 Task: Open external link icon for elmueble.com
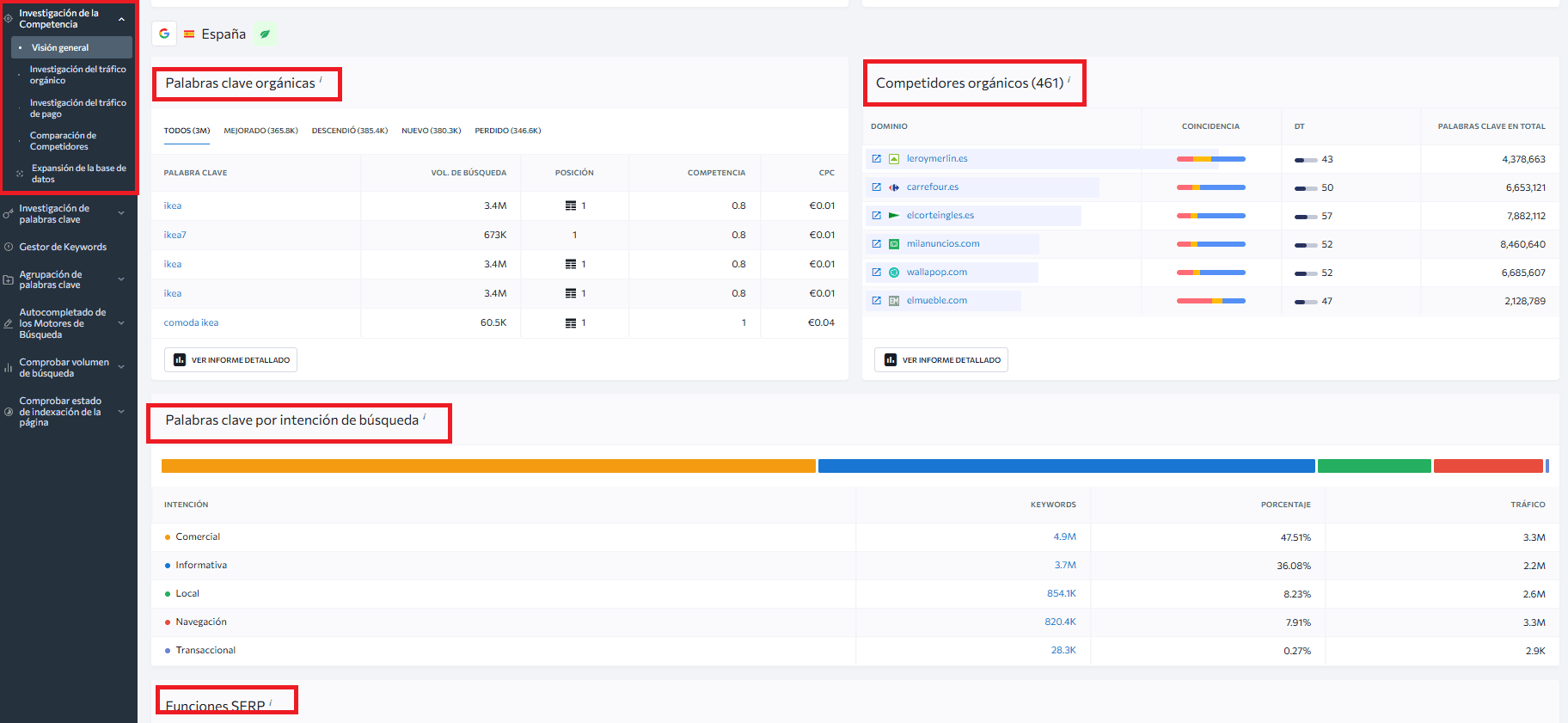click(x=876, y=301)
